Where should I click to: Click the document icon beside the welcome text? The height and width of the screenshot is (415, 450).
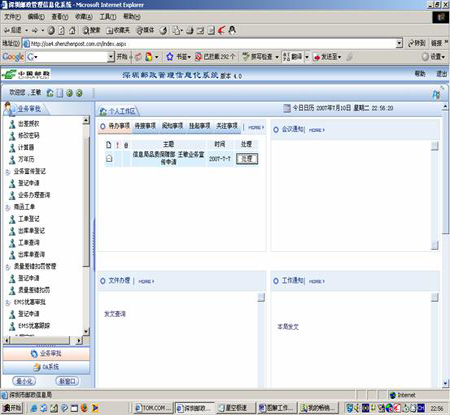tap(60, 93)
